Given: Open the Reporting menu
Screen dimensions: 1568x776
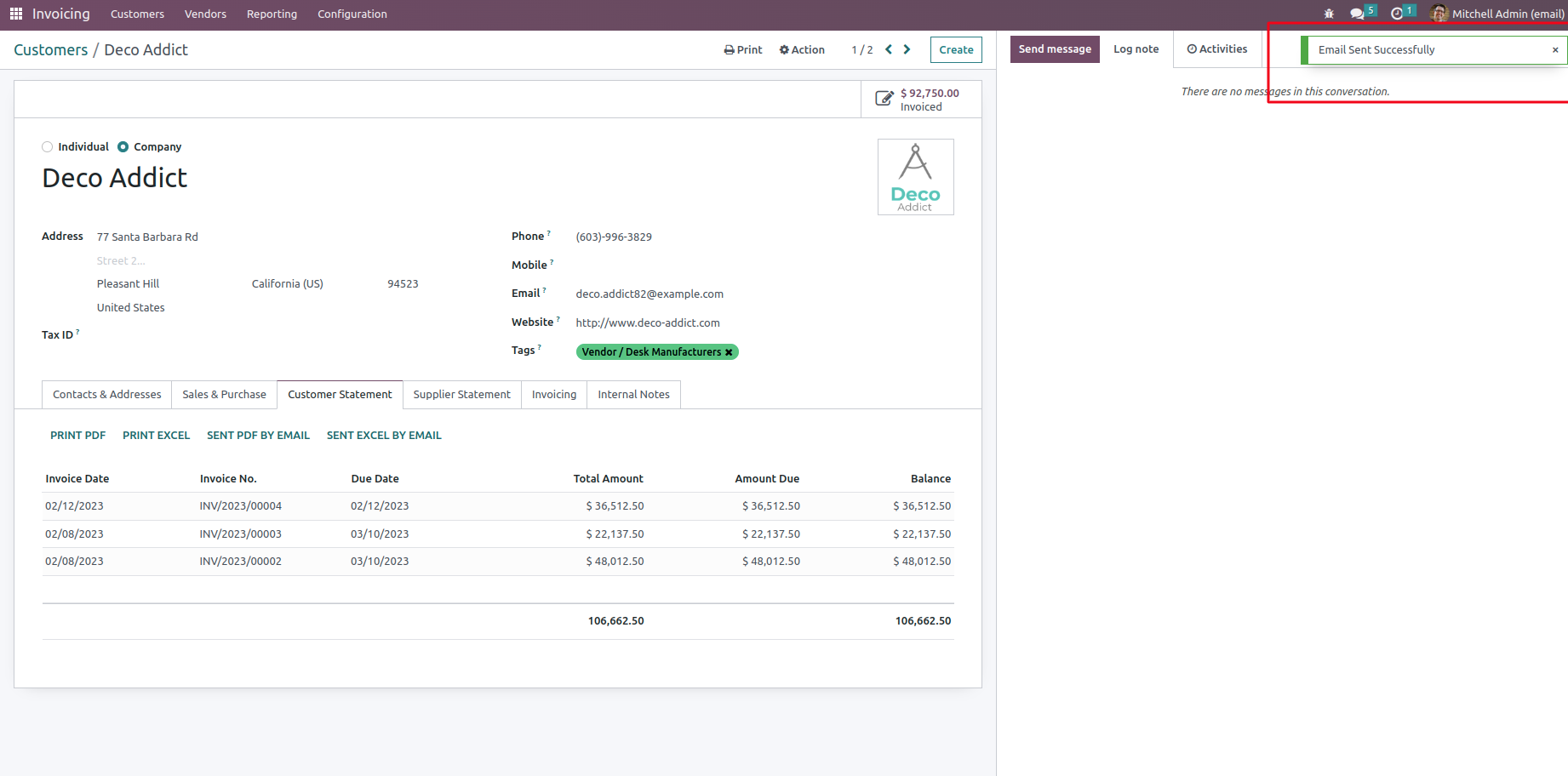Looking at the screenshot, I should 272,14.
